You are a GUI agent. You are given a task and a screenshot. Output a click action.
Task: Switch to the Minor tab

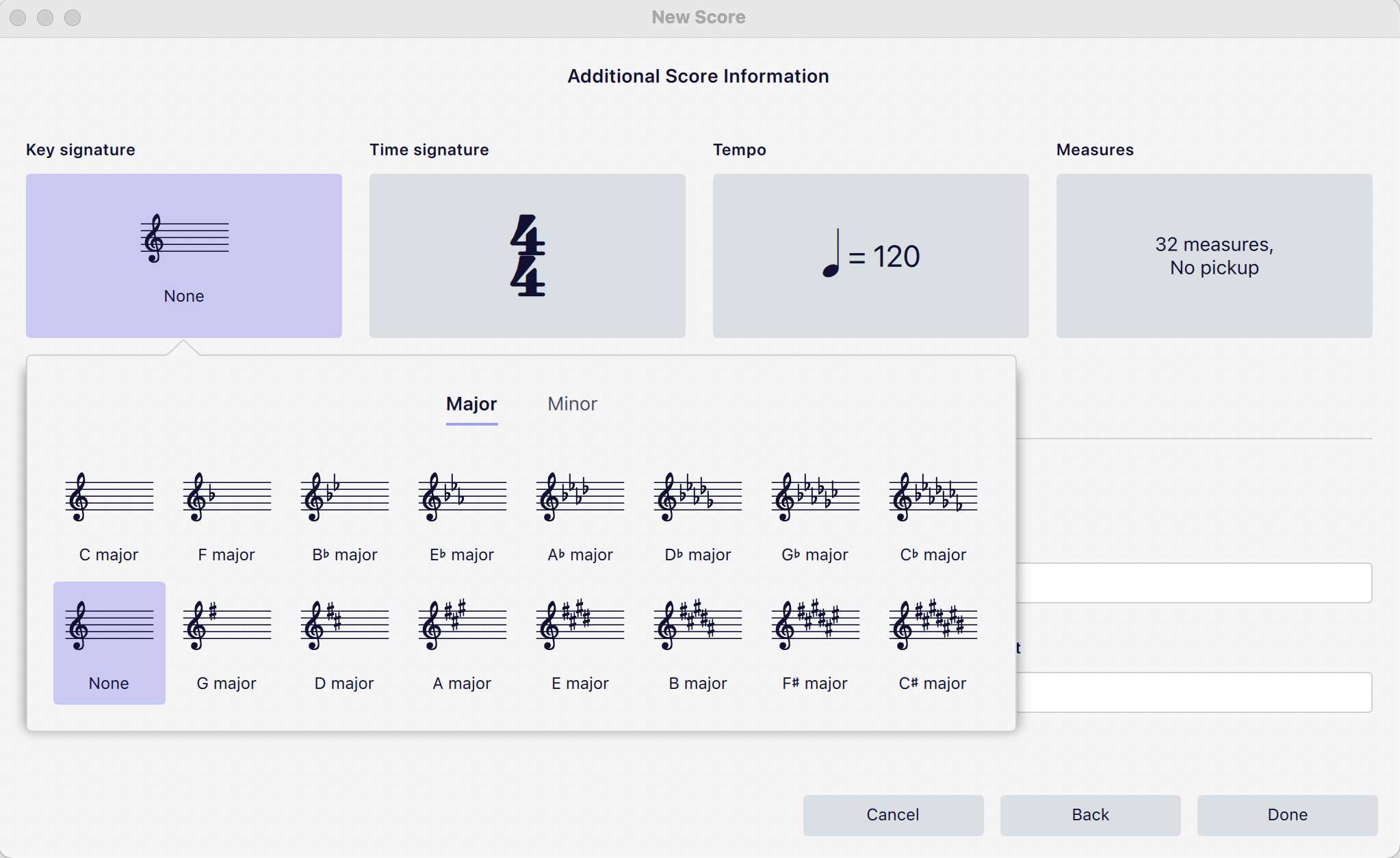[572, 404]
